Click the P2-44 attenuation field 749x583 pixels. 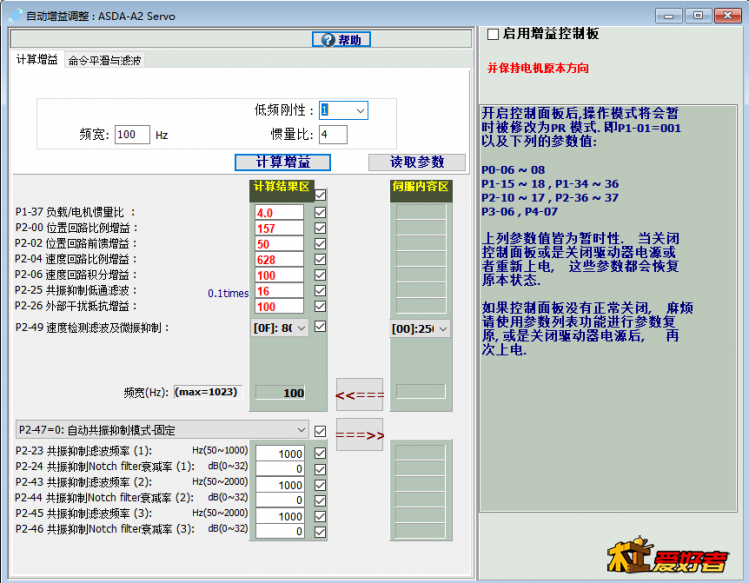pyautogui.click(x=279, y=500)
